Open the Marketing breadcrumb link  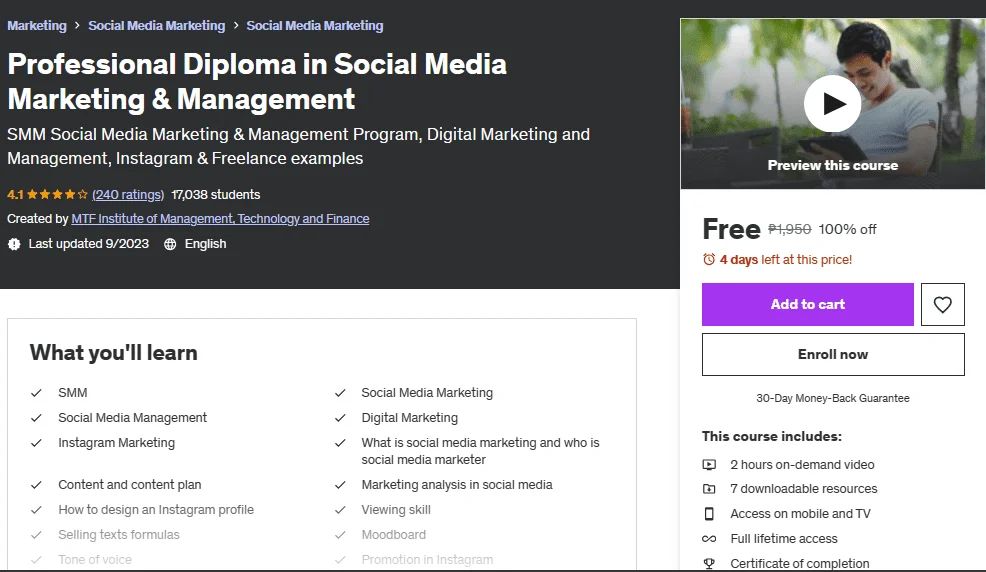(x=36, y=26)
